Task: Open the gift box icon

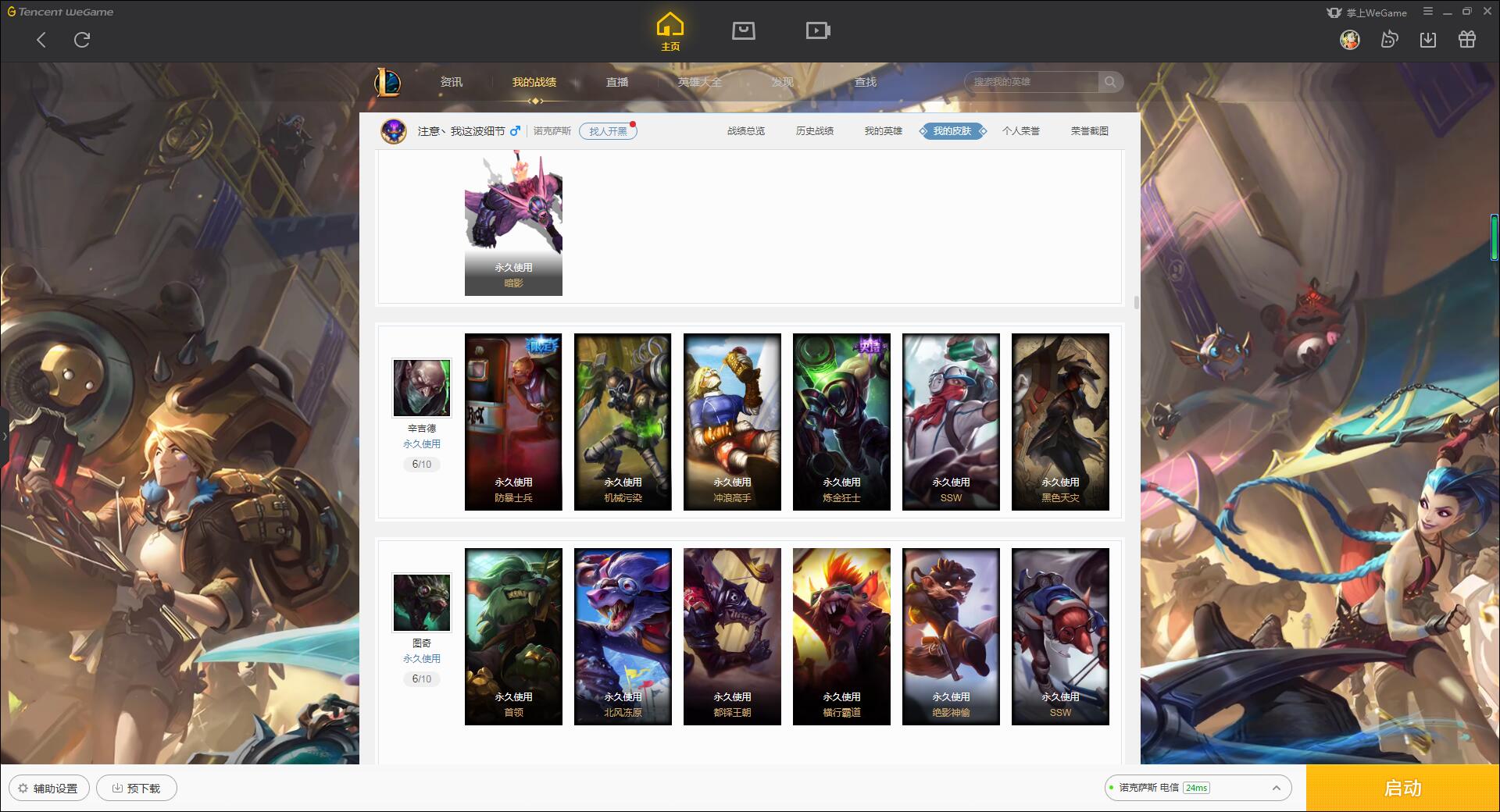Action: pyautogui.click(x=1467, y=39)
